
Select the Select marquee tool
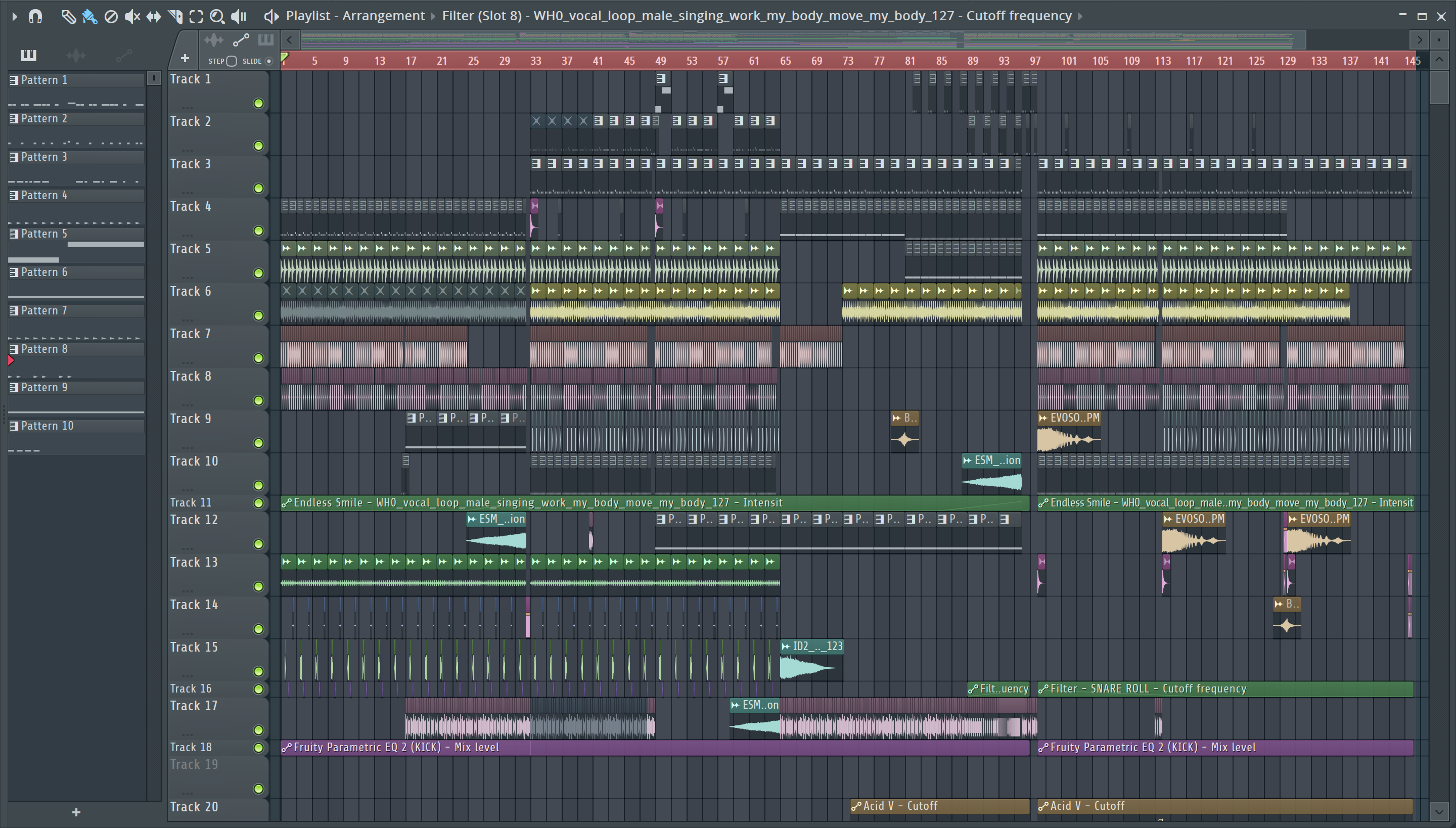coord(196,17)
